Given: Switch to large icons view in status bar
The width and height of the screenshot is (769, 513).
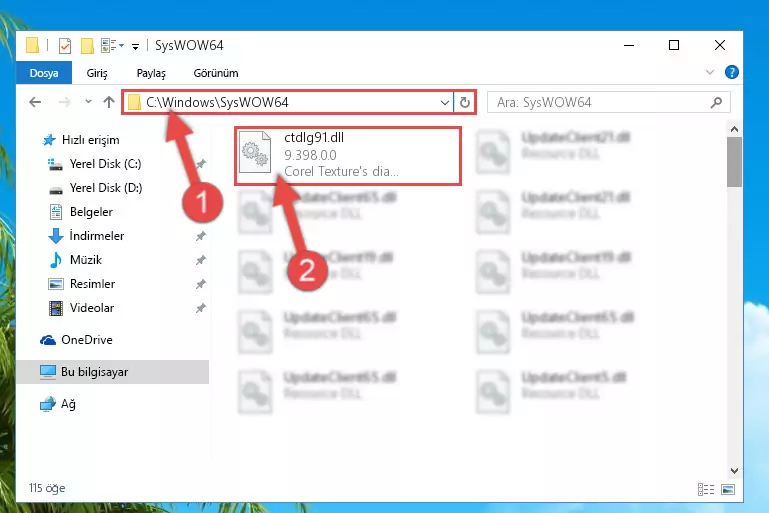Looking at the screenshot, I should 728,489.
